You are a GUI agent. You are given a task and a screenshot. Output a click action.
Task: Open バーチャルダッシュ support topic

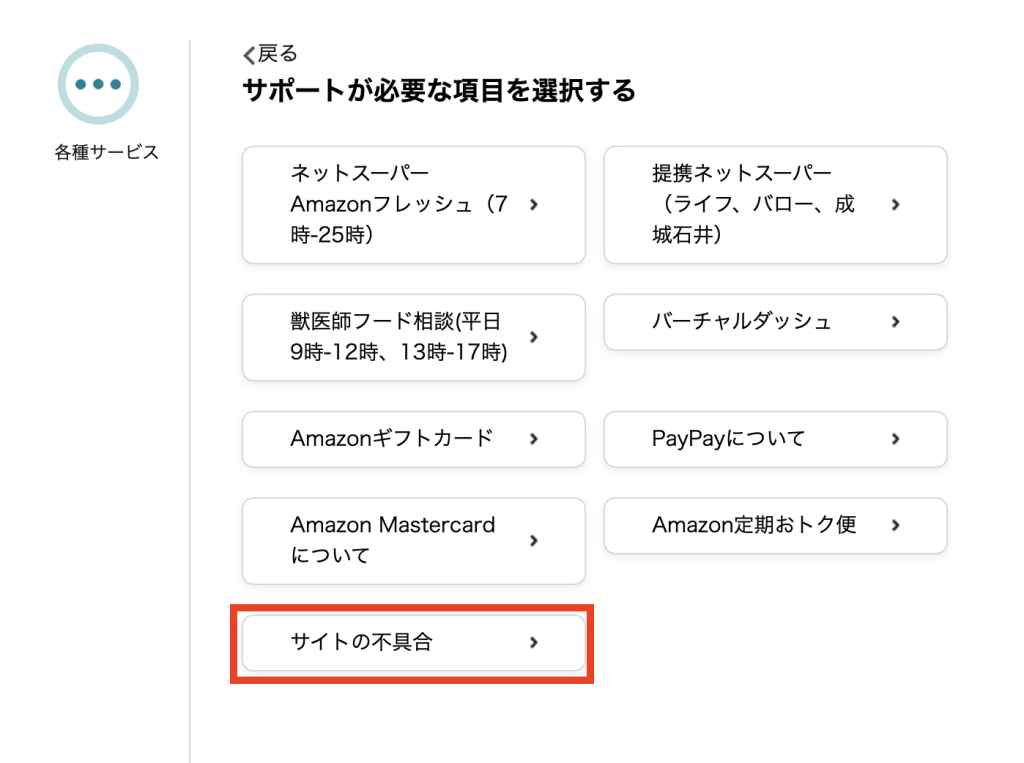775,321
